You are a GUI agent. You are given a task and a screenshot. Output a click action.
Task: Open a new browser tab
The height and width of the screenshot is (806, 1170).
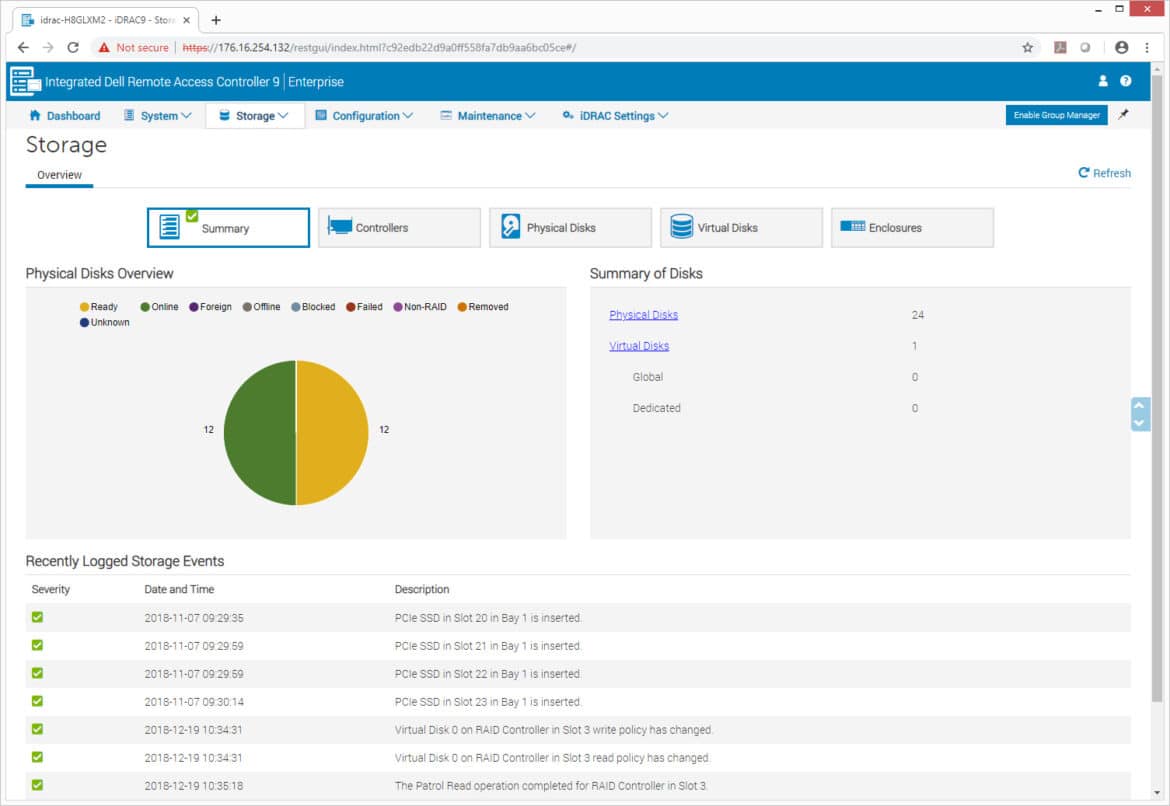click(216, 20)
